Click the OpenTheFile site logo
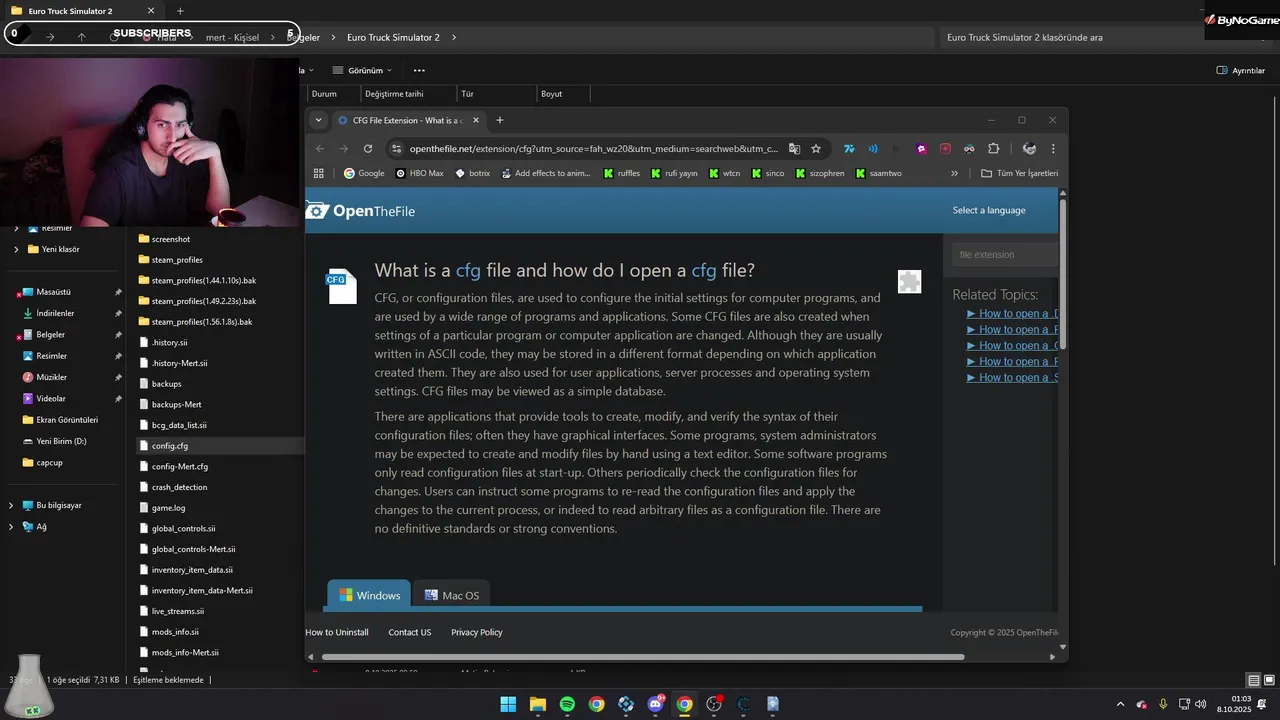1280x720 pixels. coord(361,211)
